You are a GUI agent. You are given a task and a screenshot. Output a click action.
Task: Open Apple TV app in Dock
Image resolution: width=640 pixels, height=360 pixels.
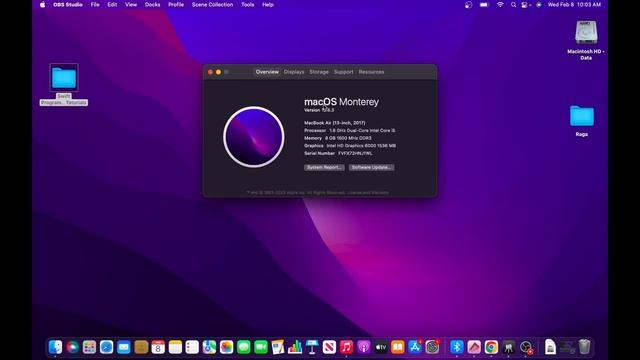pos(381,347)
